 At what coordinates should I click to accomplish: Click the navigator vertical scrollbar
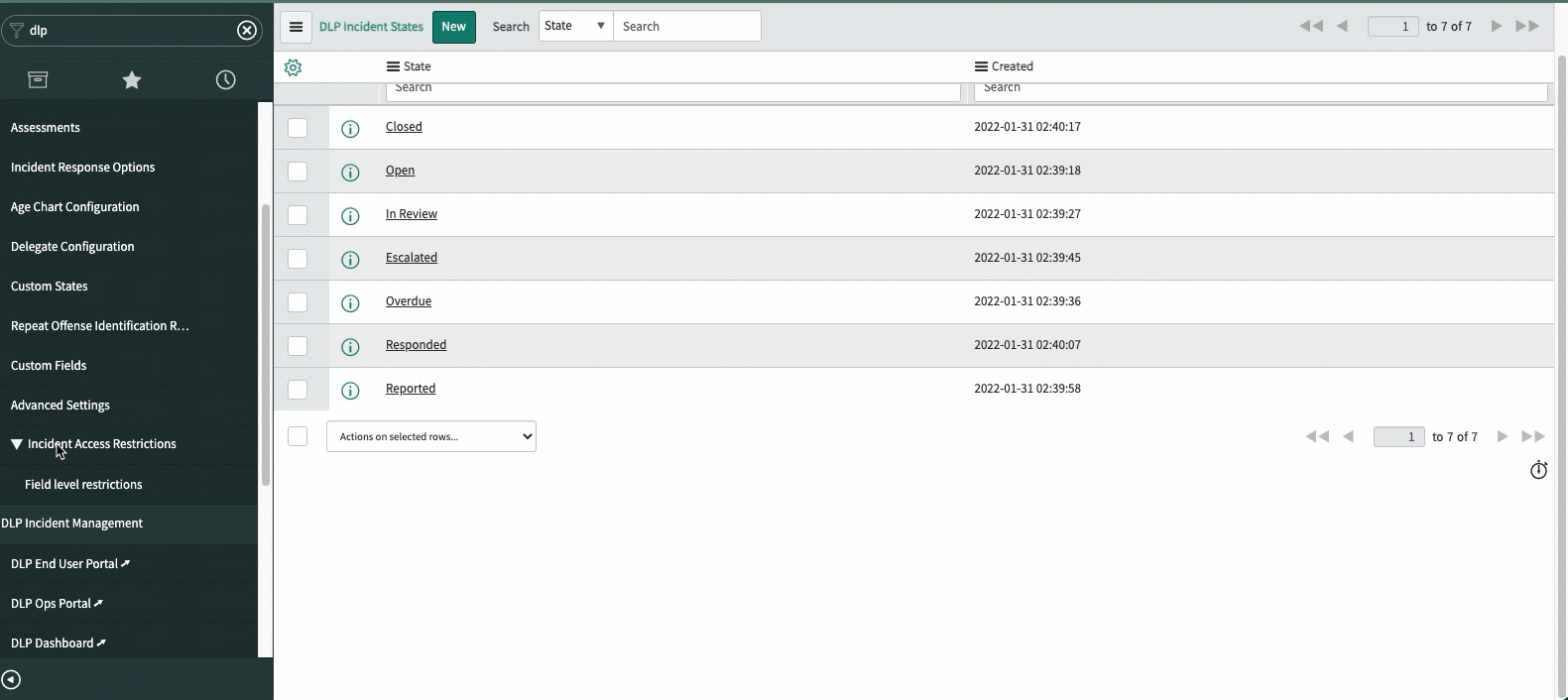click(x=265, y=344)
